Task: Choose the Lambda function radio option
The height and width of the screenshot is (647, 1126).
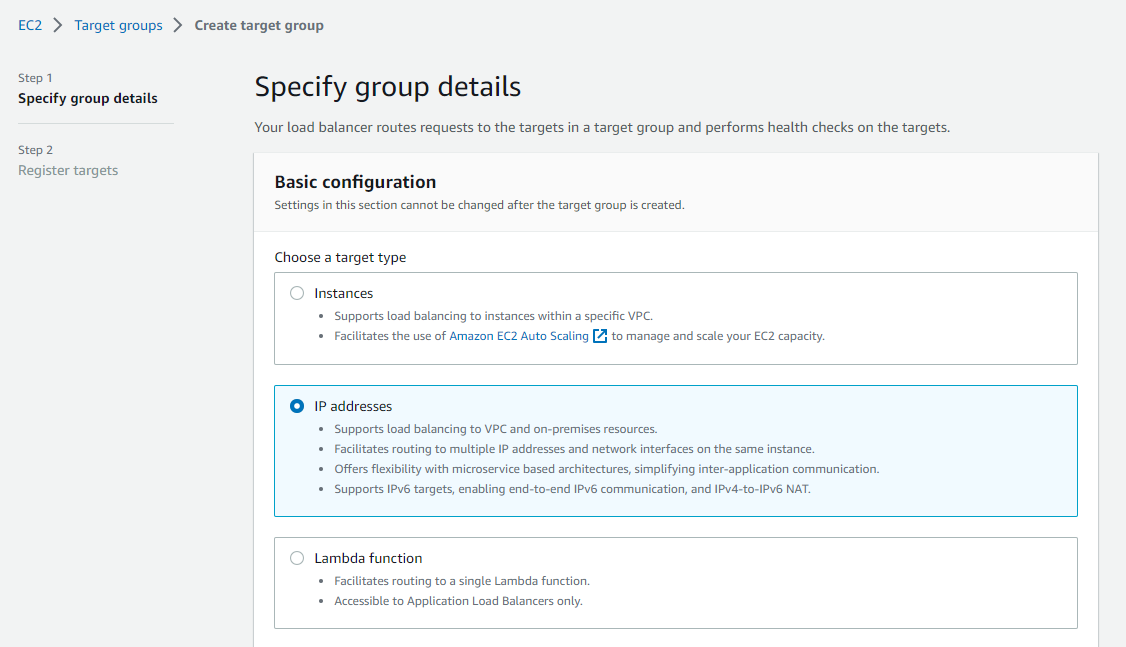Action: click(x=297, y=558)
